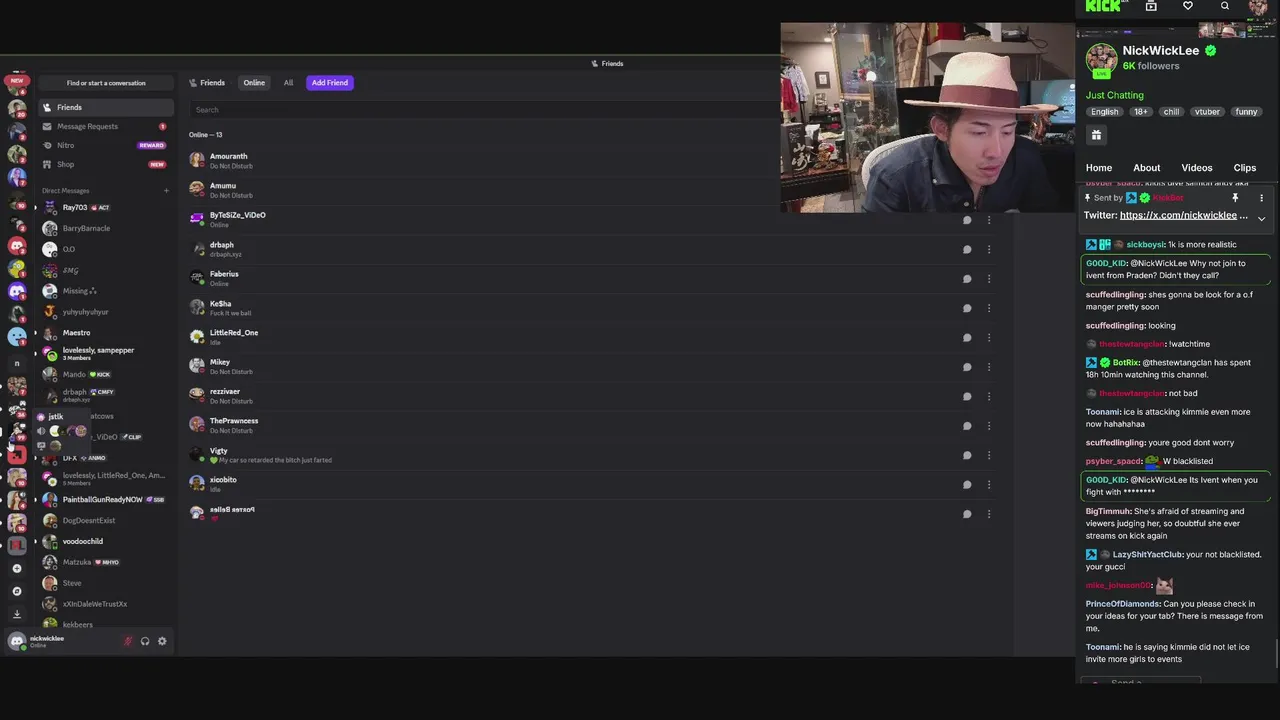Image resolution: width=1280 pixels, height=720 pixels.
Task: Open the DM with Maestro
Action: coord(106,332)
